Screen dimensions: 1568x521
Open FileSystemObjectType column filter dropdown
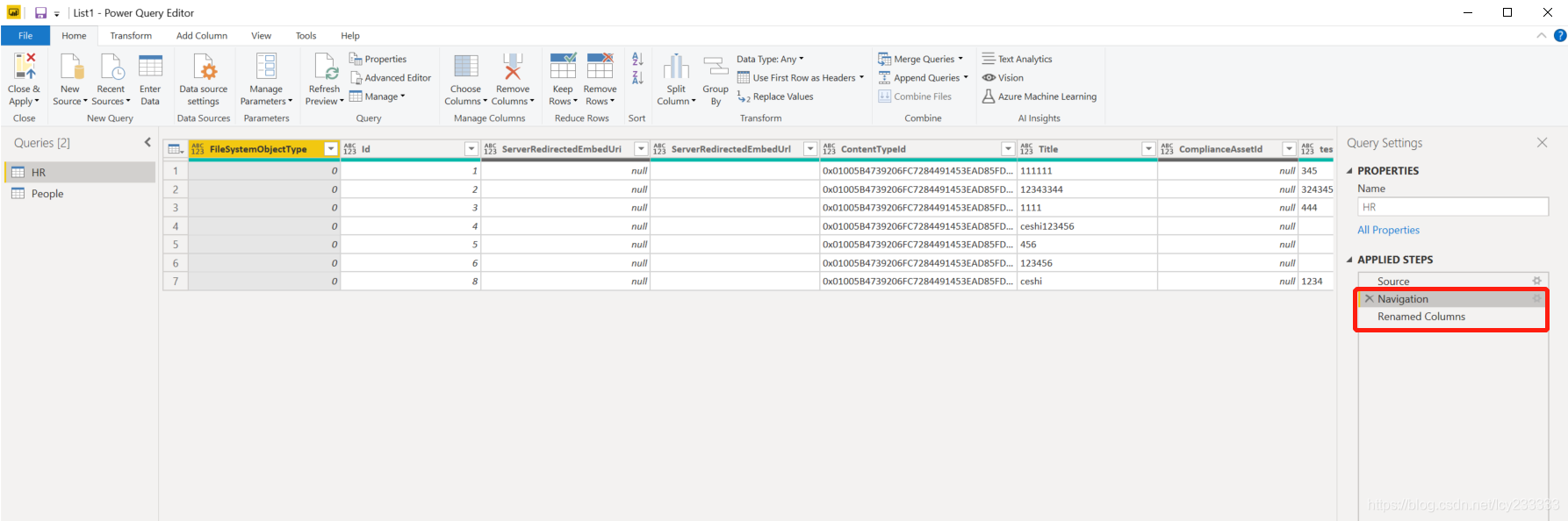tap(331, 149)
